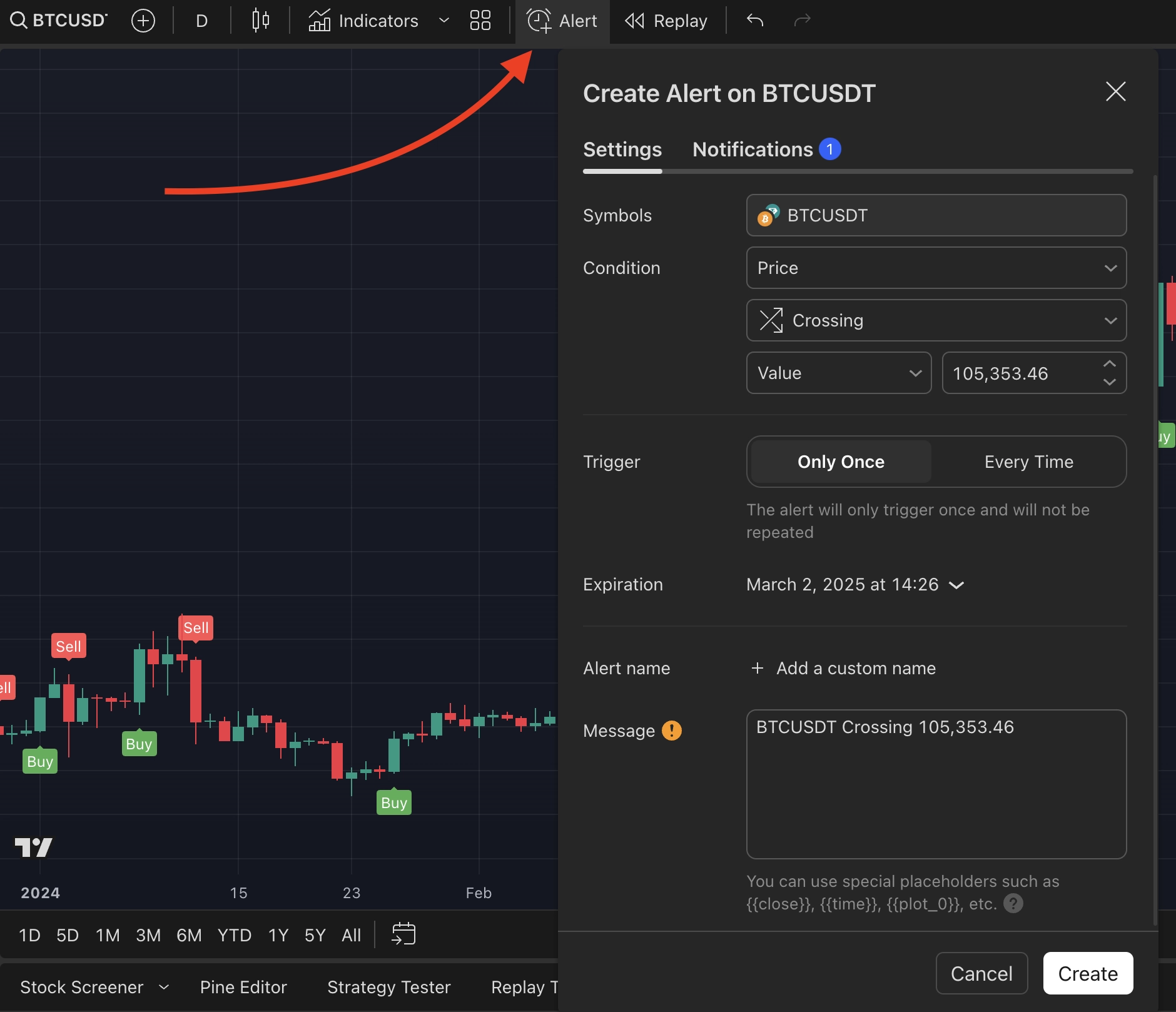Click the Buy marker near the 23 date
The image size is (1176, 1012).
[394, 802]
